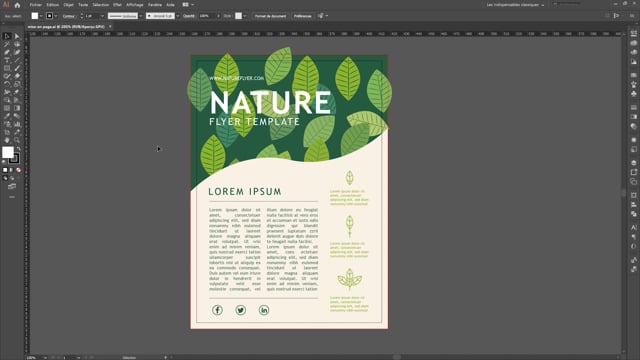Select the Zoom tool
Image resolution: width=640 pixels, height=360 pixels.
tap(17, 140)
